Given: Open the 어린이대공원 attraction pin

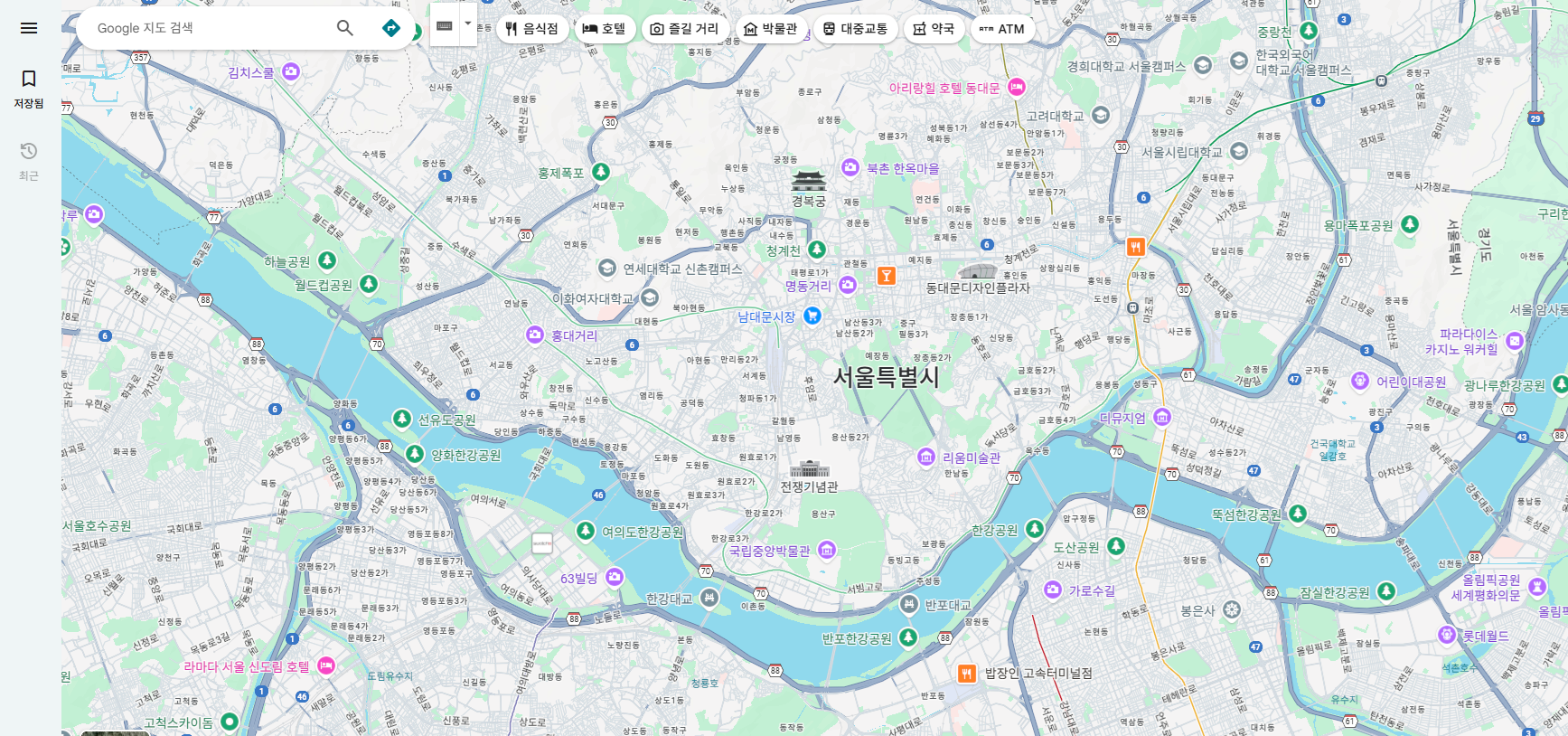Looking at the screenshot, I should click(x=1360, y=381).
